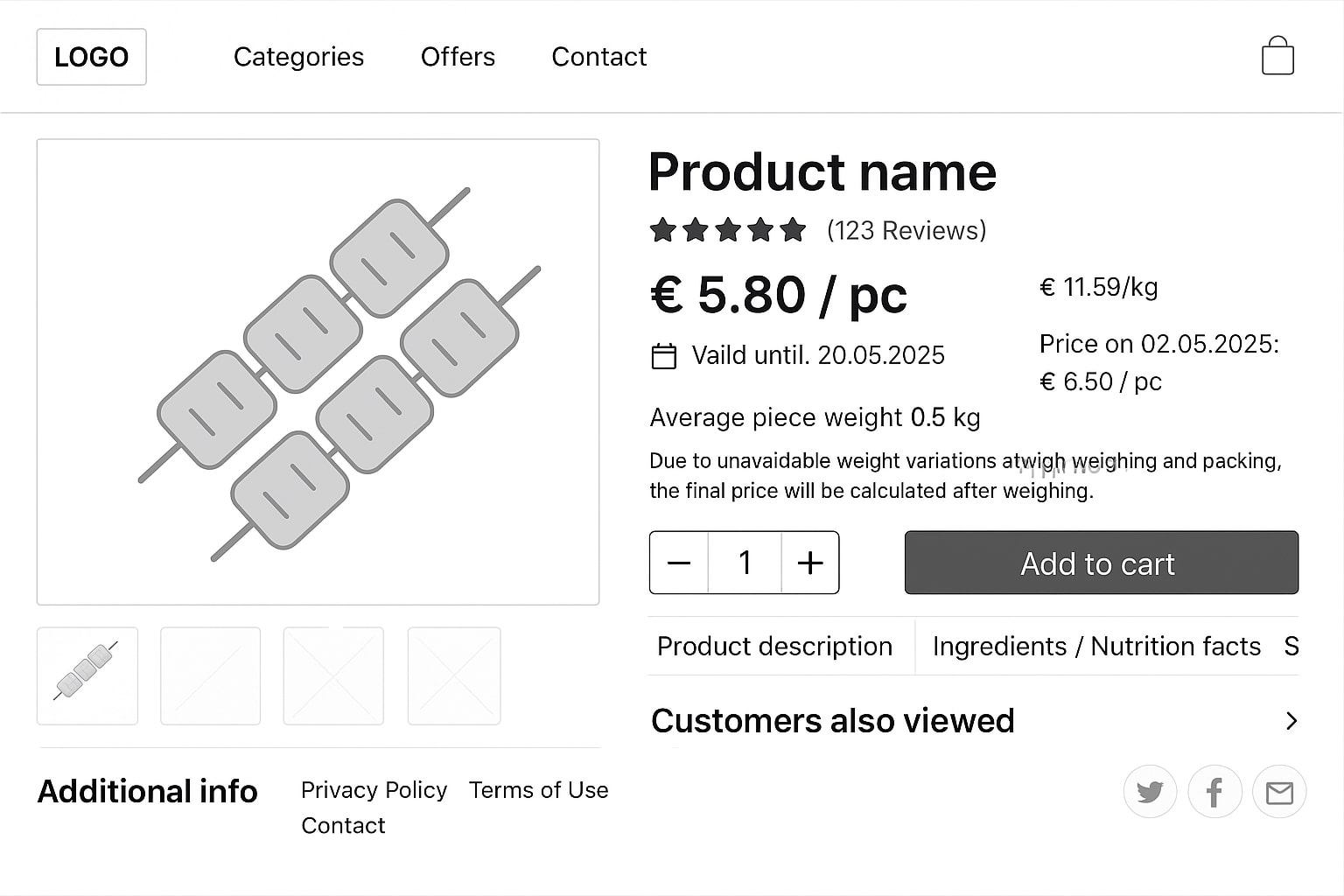Open Ingredients / Nutrition facts tab

[1096, 647]
